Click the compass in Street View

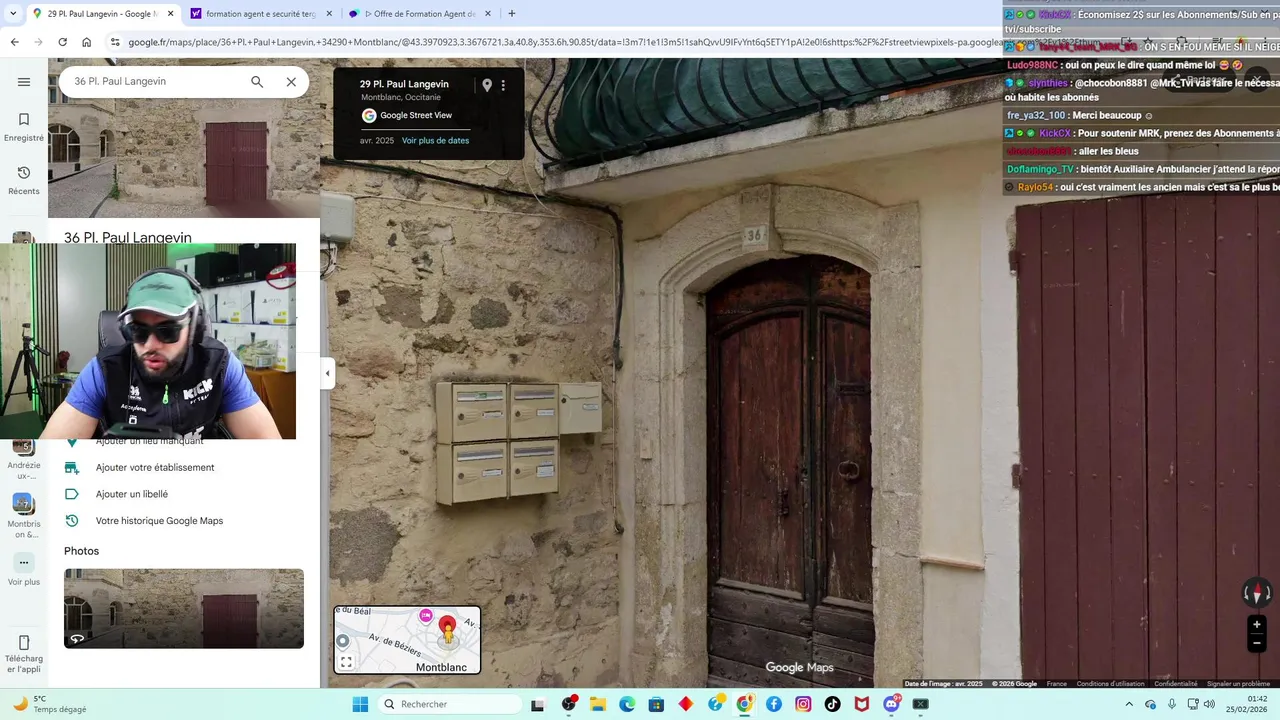pos(1257,593)
